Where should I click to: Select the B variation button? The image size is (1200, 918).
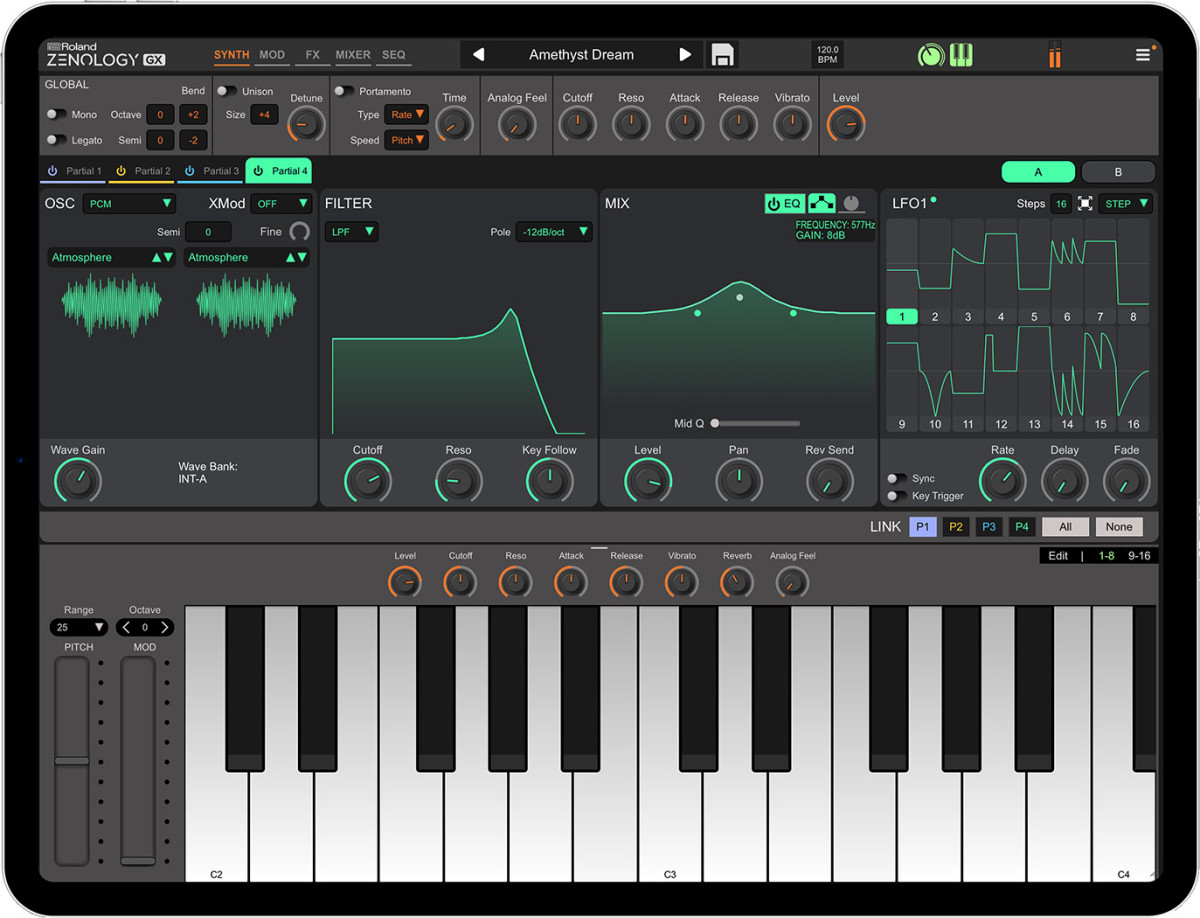click(x=1118, y=172)
